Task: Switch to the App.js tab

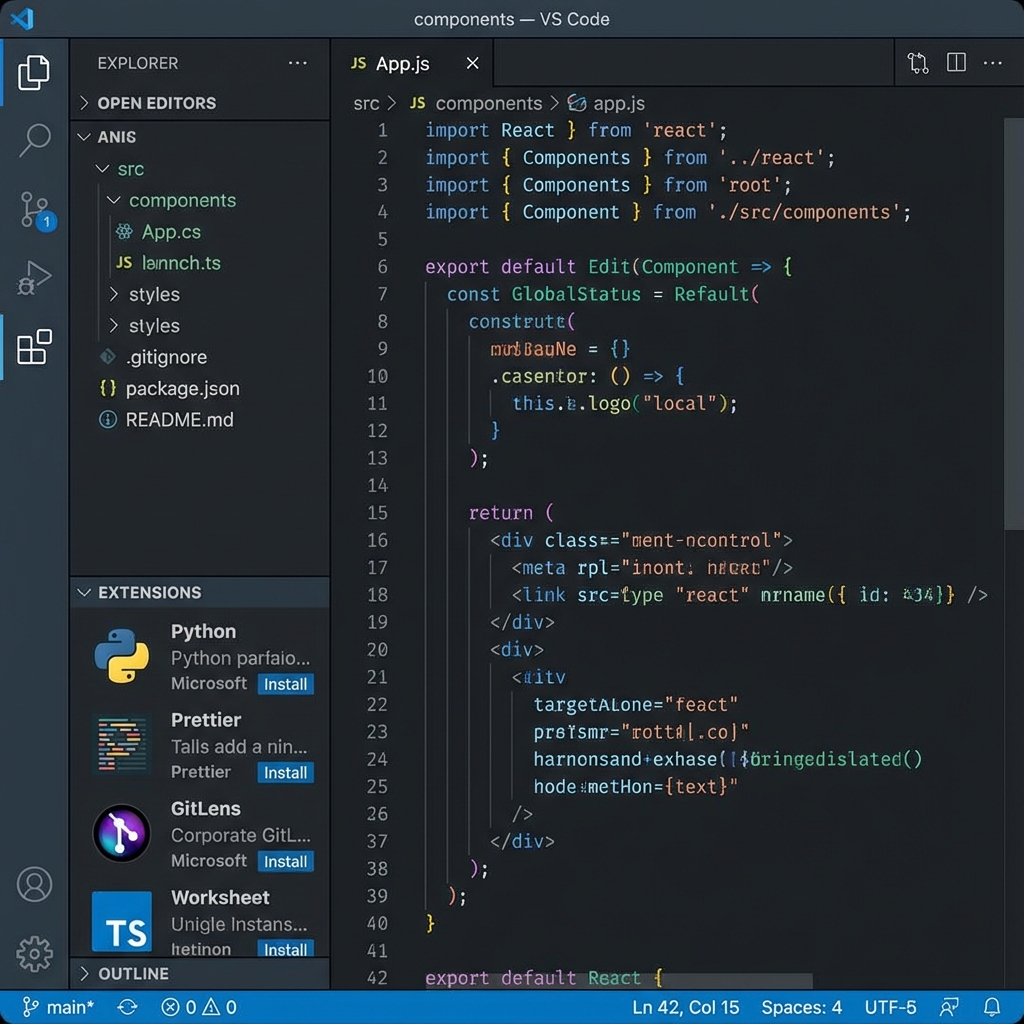Action: [x=401, y=63]
